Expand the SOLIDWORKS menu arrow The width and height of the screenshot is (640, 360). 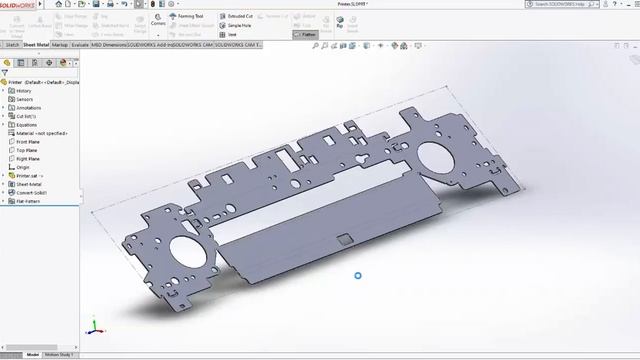(x=40, y=4)
